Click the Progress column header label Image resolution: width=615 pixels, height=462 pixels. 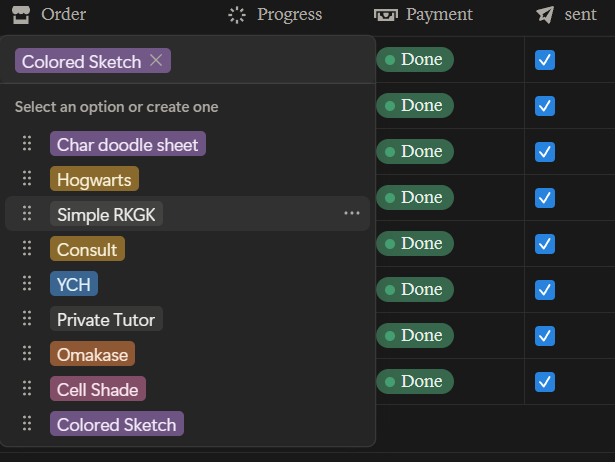[289, 15]
